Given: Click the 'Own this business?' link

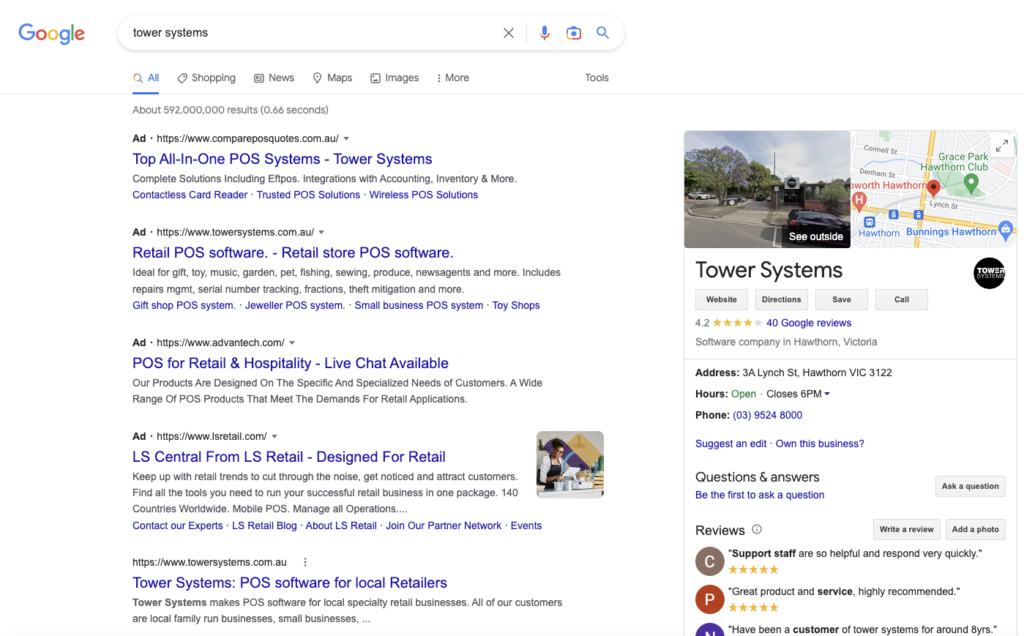Looking at the screenshot, I should click(820, 443).
